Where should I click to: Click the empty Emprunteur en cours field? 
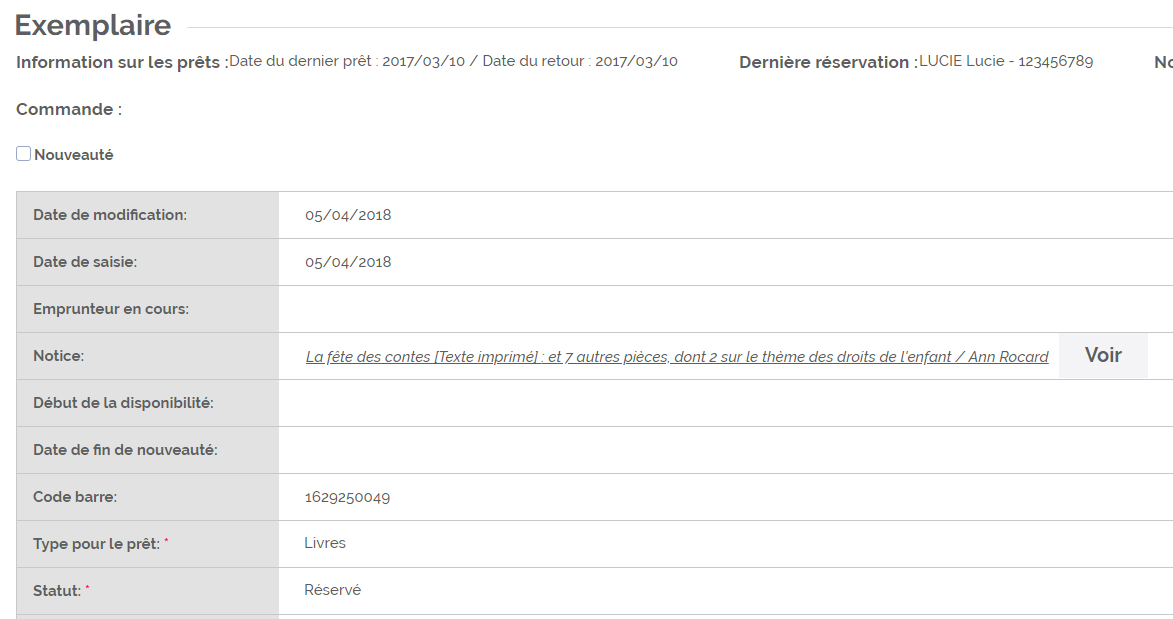[726, 309]
